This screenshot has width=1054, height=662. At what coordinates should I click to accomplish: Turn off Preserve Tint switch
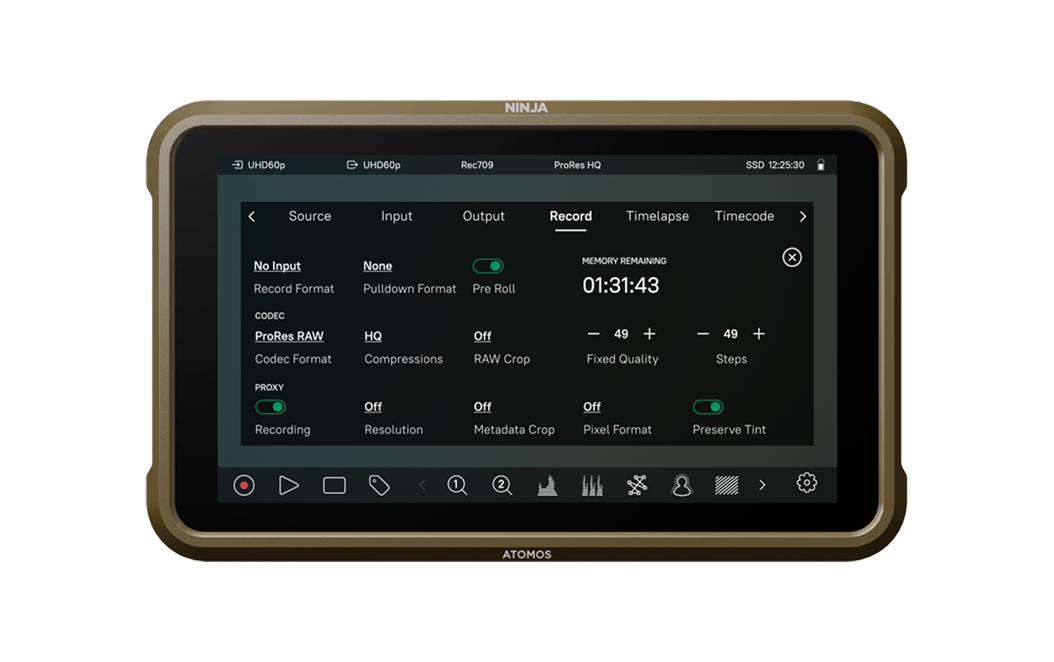pos(708,407)
